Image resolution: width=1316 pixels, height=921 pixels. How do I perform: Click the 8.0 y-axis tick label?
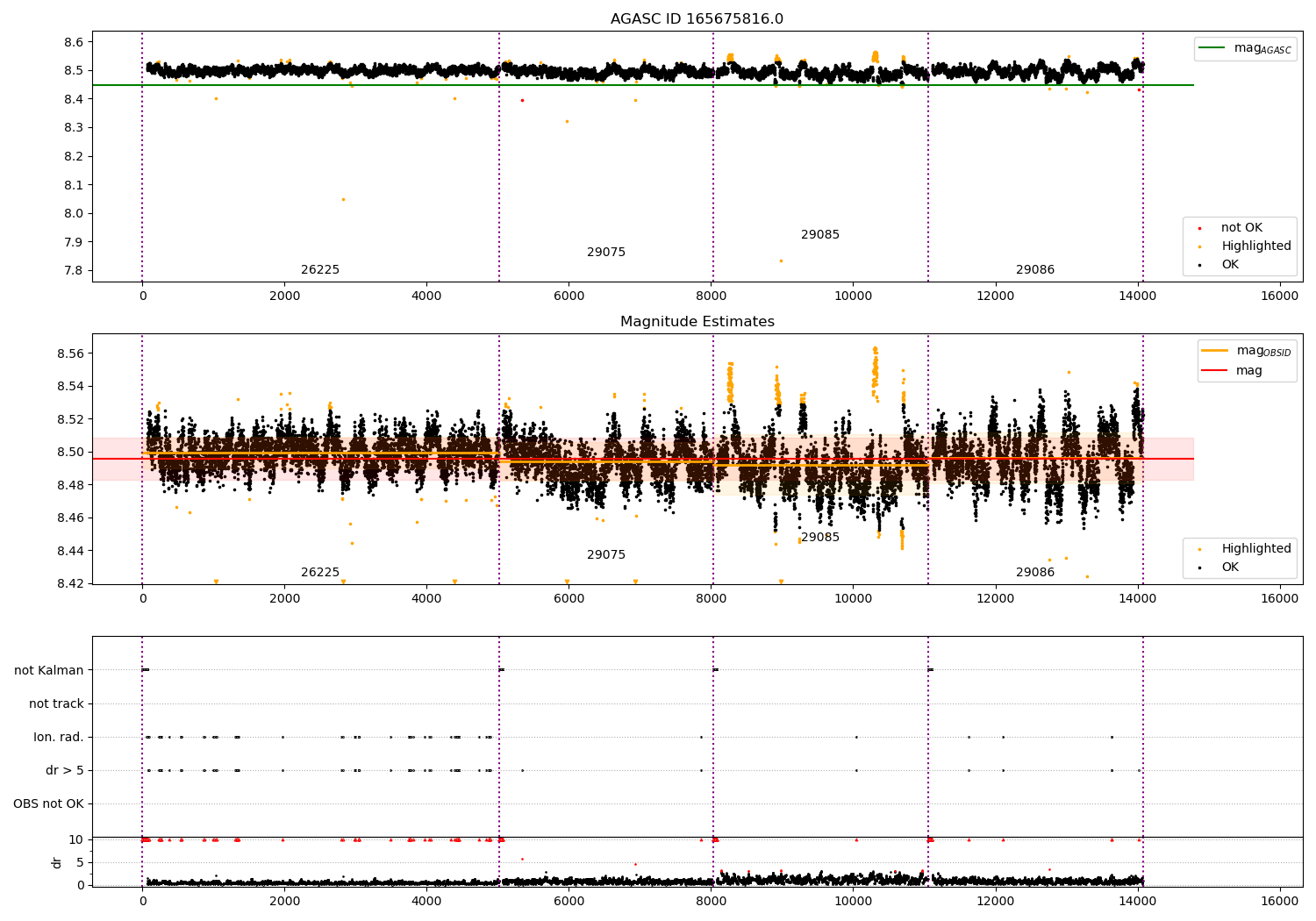tap(75, 213)
